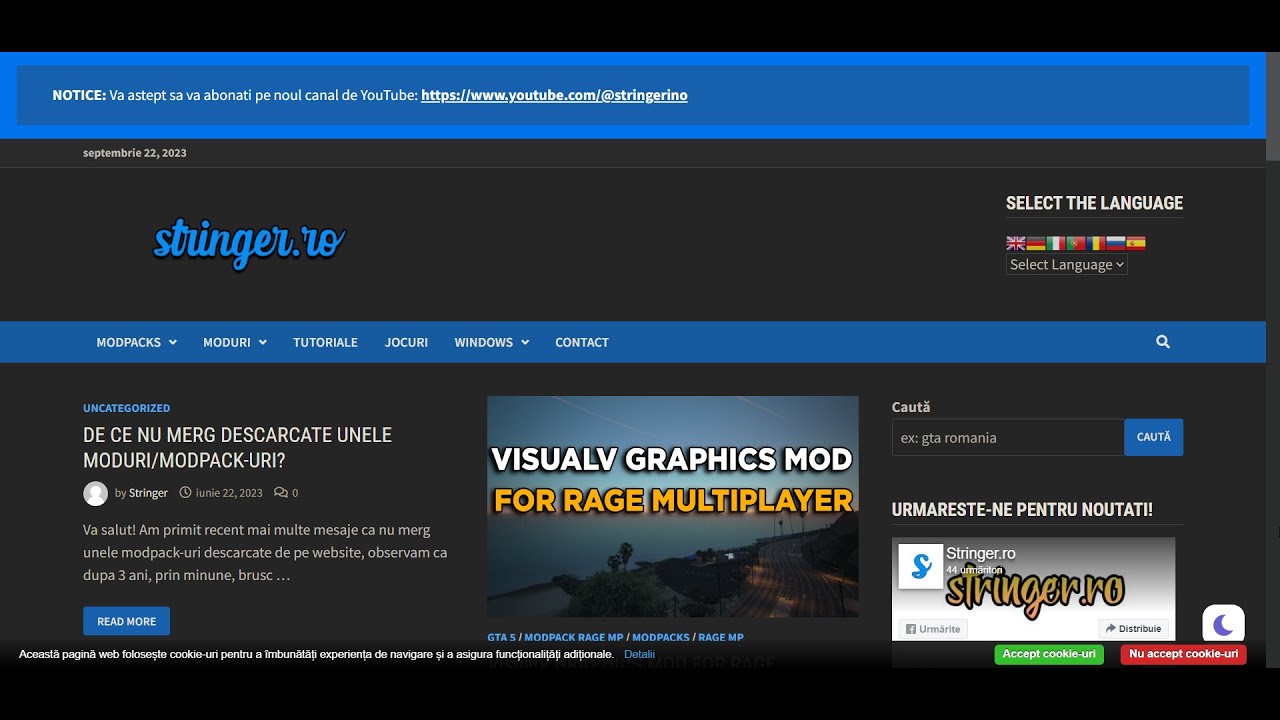This screenshot has width=1280, height=720.
Task: Open the YouTube stringerino channel link
Action: click(x=554, y=95)
